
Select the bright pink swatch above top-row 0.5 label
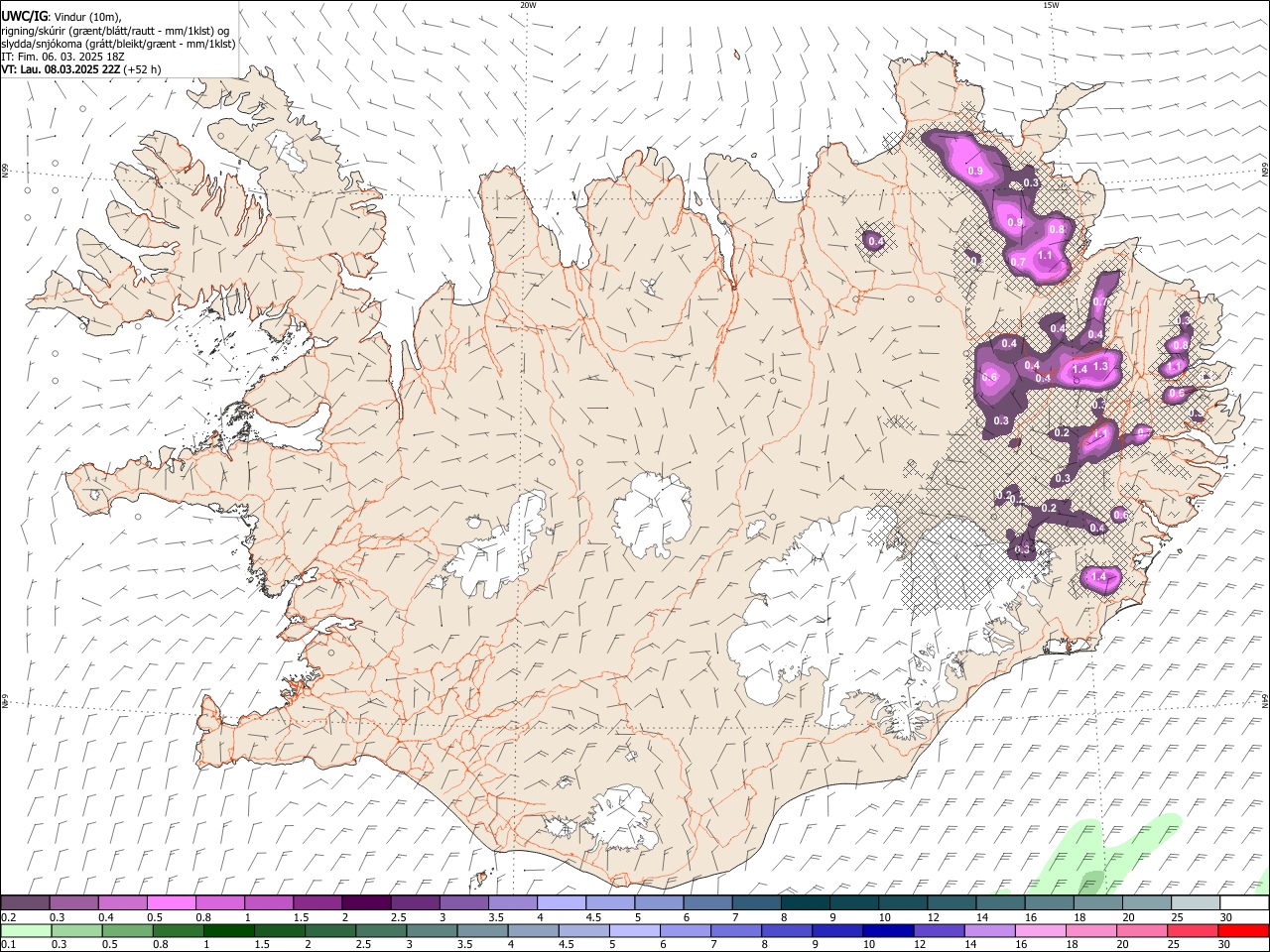[171, 902]
